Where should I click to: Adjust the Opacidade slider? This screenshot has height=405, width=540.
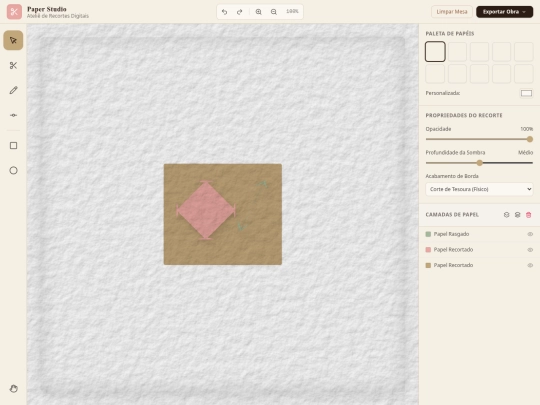coord(479,139)
